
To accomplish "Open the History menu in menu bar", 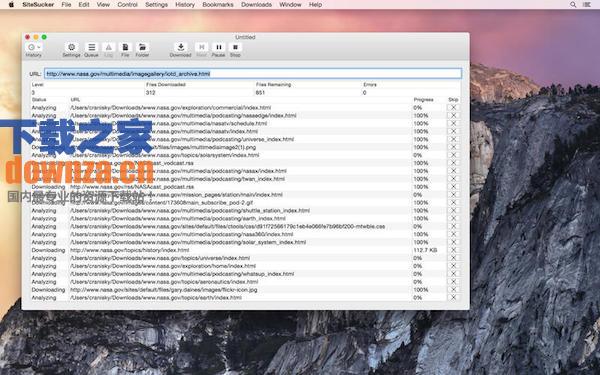I will pyautogui.click(x=185, y=5).
